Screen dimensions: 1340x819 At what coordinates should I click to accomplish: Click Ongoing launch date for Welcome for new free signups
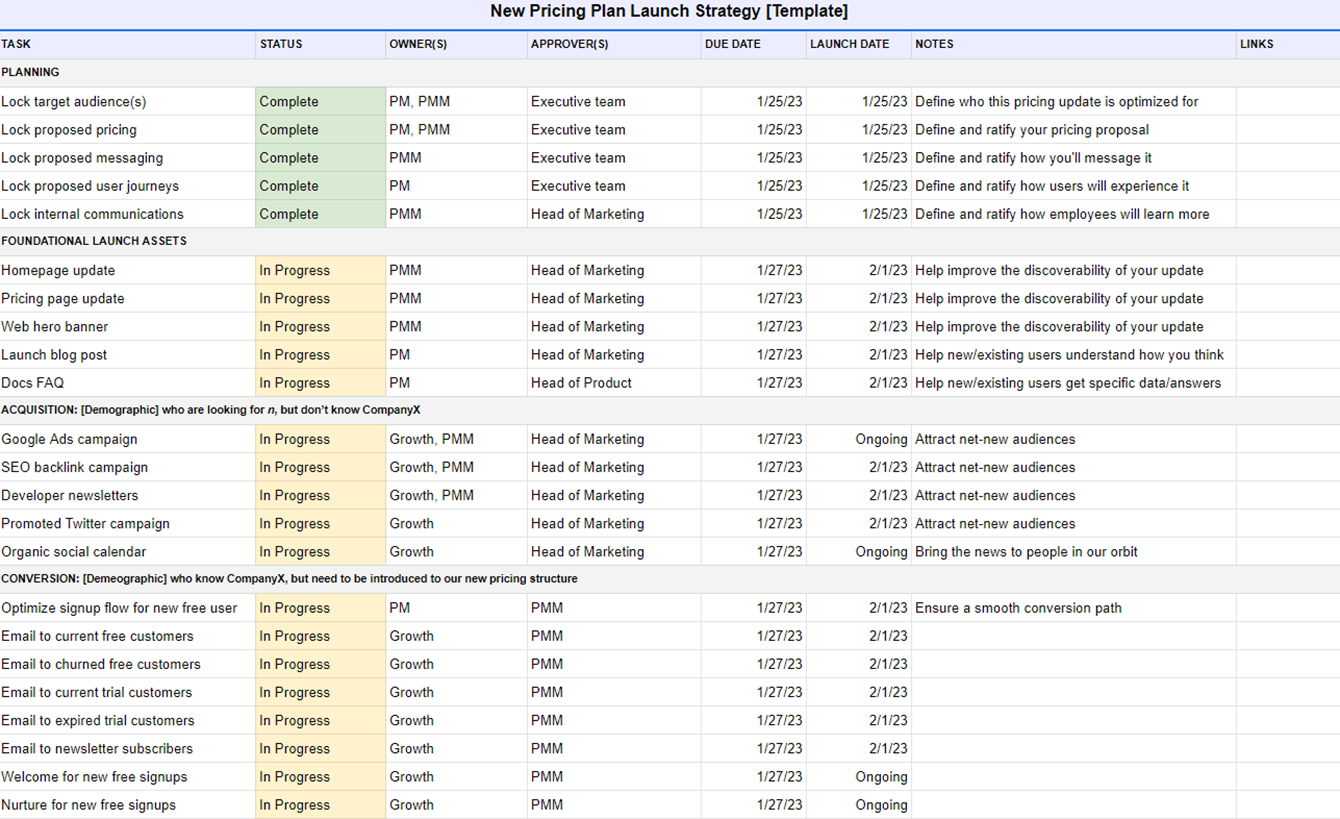859,777
